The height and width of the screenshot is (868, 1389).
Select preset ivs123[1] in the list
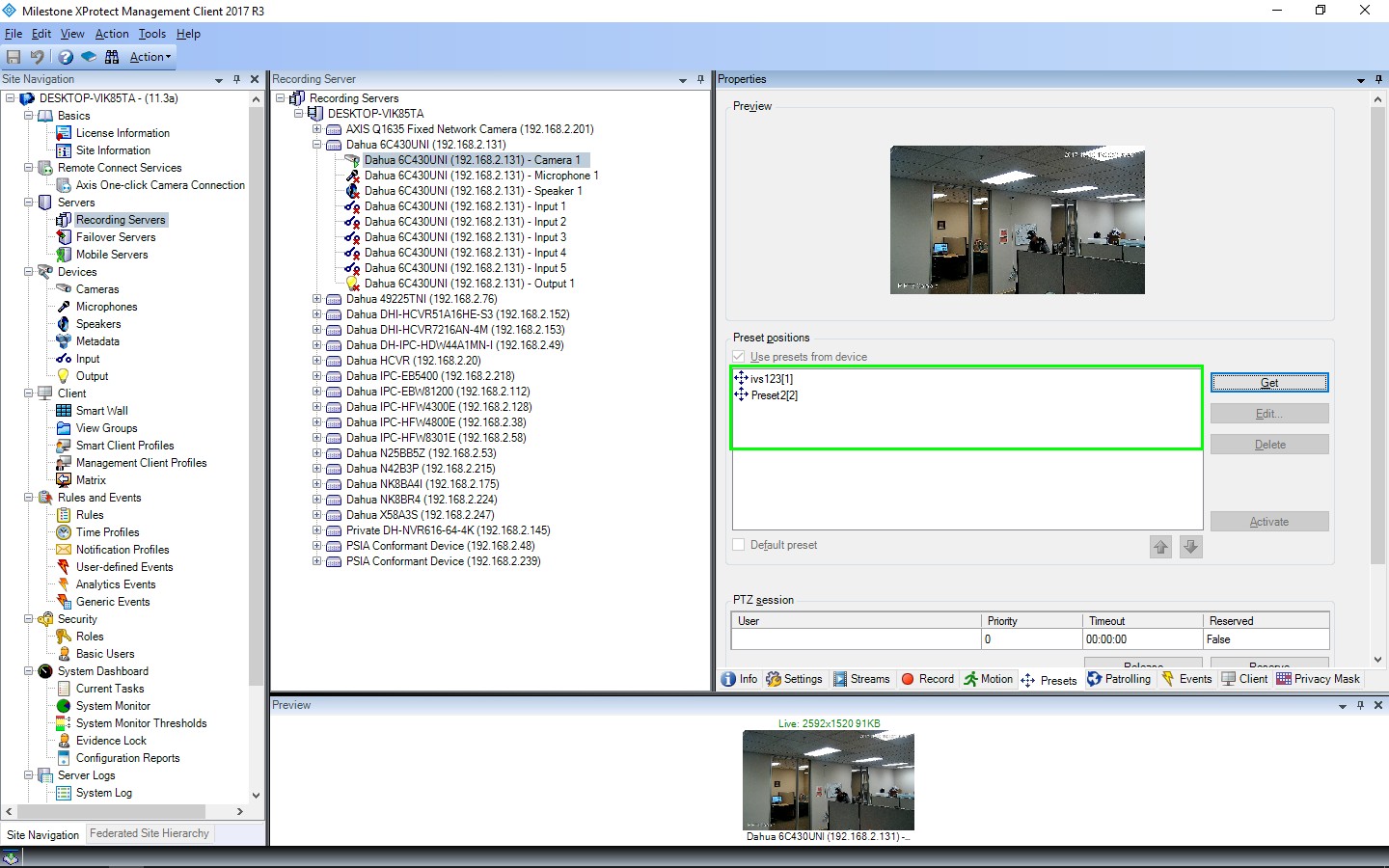click(772, 379)
